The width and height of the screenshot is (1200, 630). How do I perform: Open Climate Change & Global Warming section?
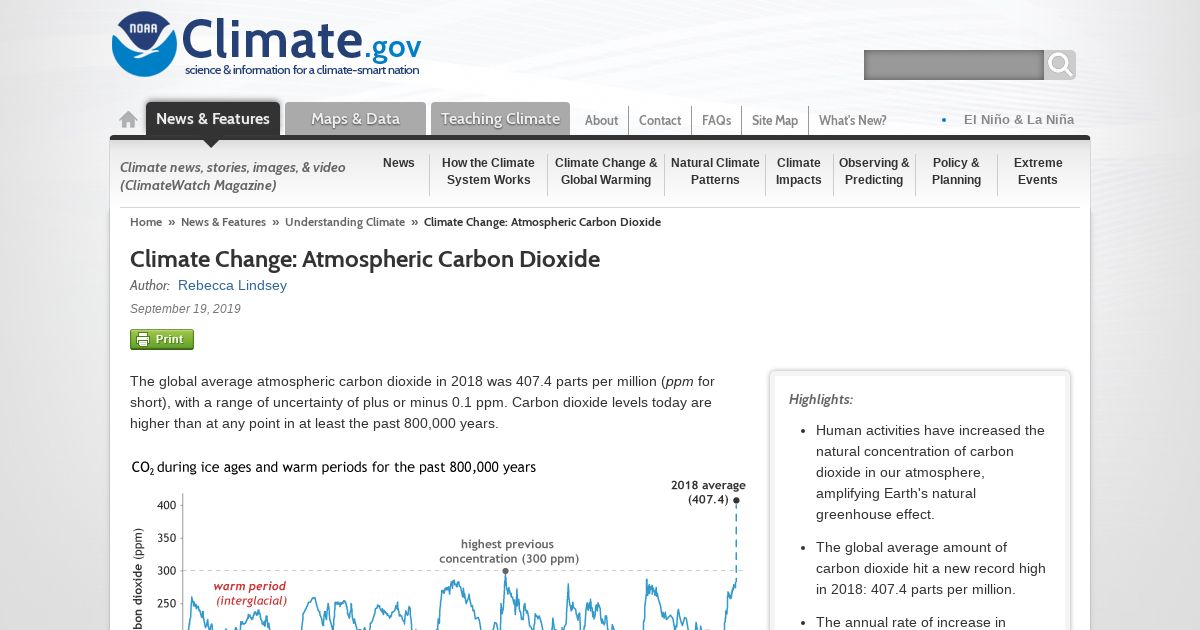(606, 171)
